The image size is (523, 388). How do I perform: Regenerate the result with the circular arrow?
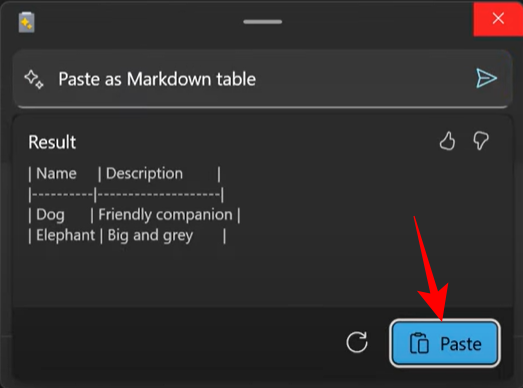click(357, 342)
